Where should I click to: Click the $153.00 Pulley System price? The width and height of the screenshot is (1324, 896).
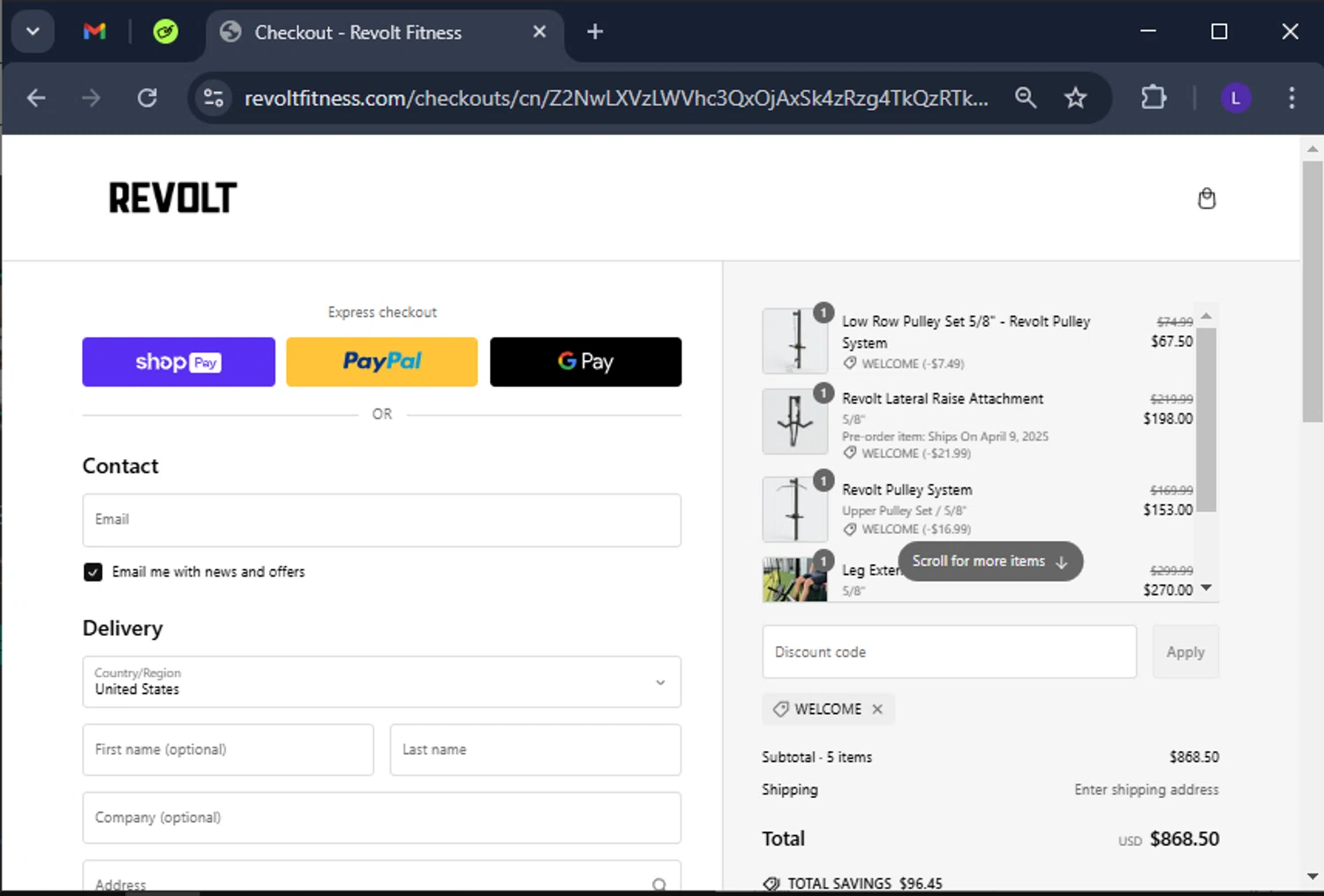coord(1168,510)
